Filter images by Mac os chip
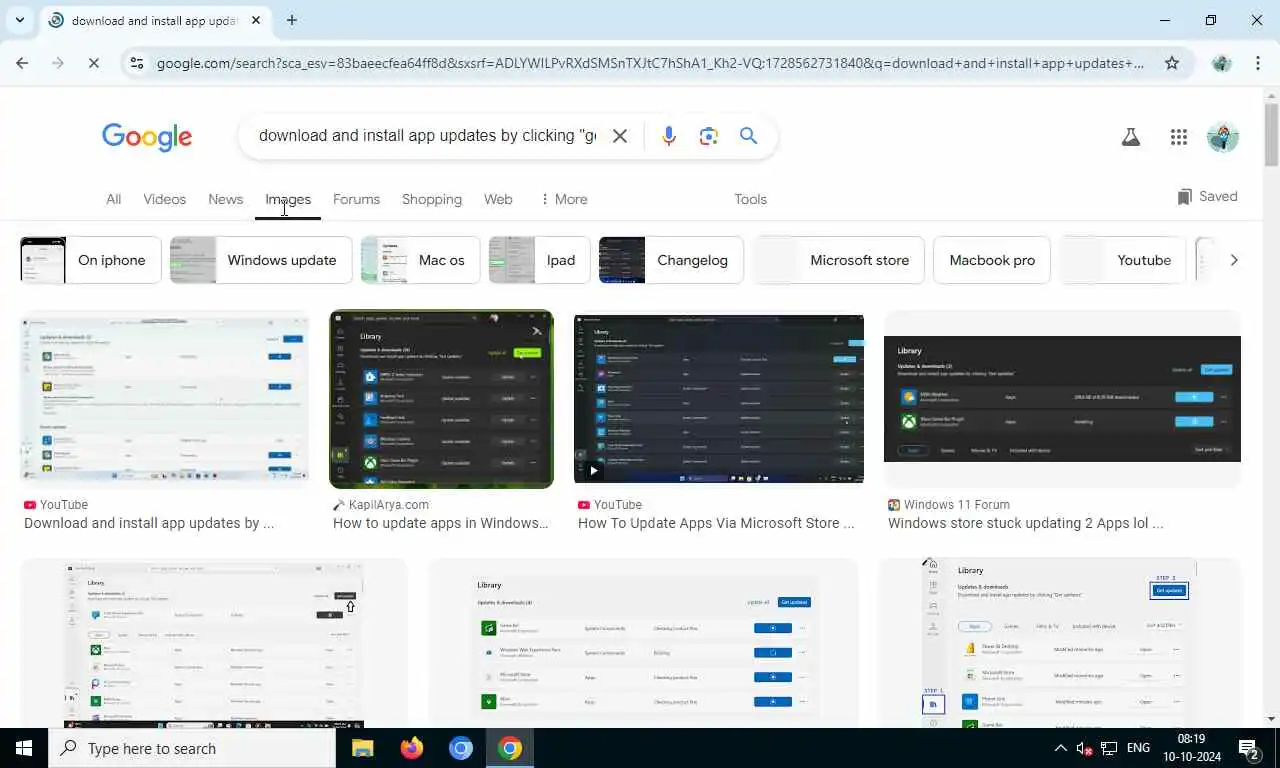The image size is (1280, 768). pyautogui.click(x=420, y=260)
